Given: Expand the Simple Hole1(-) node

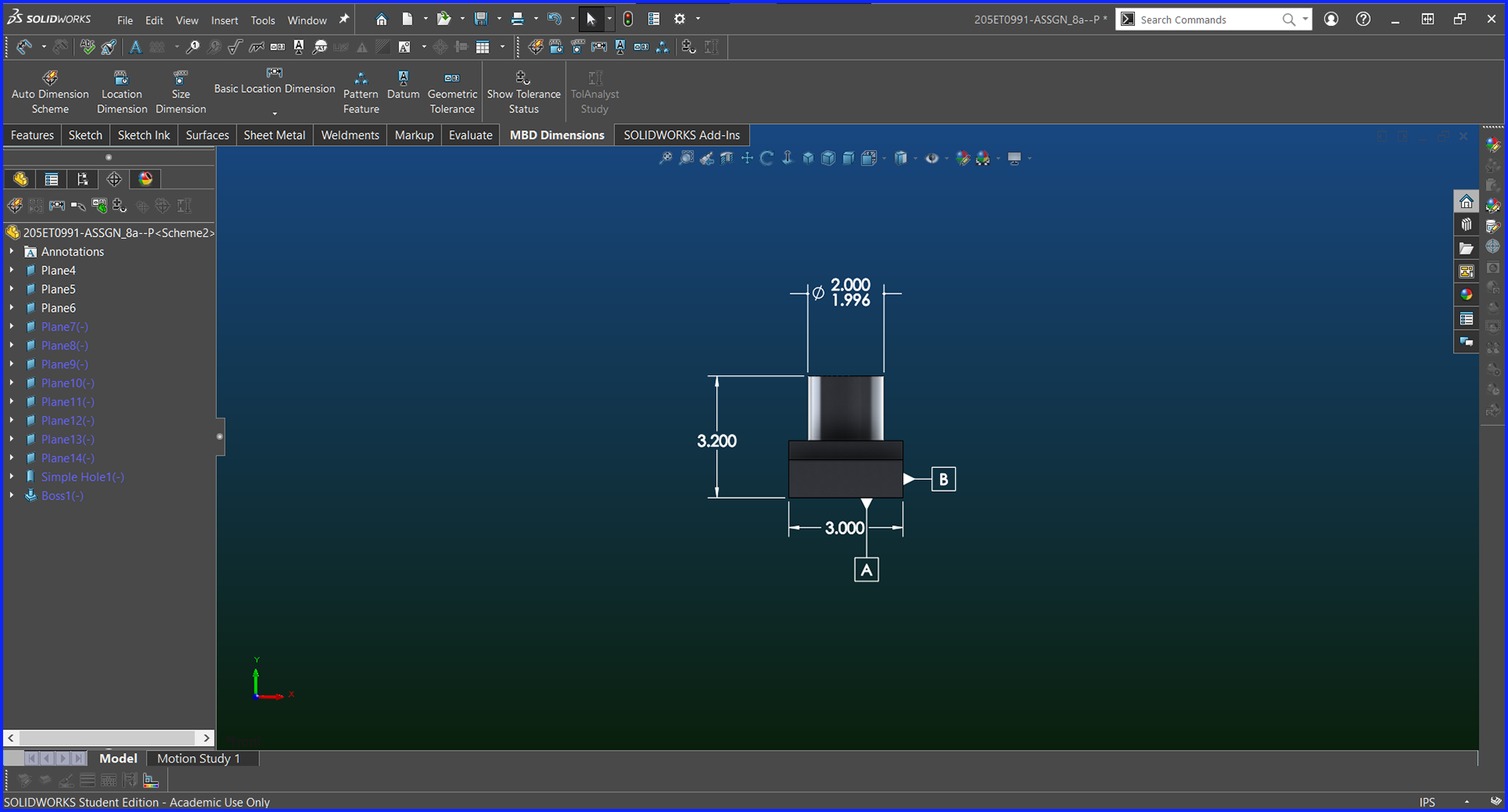Looking at the screenshot, I should click(12, 477).
